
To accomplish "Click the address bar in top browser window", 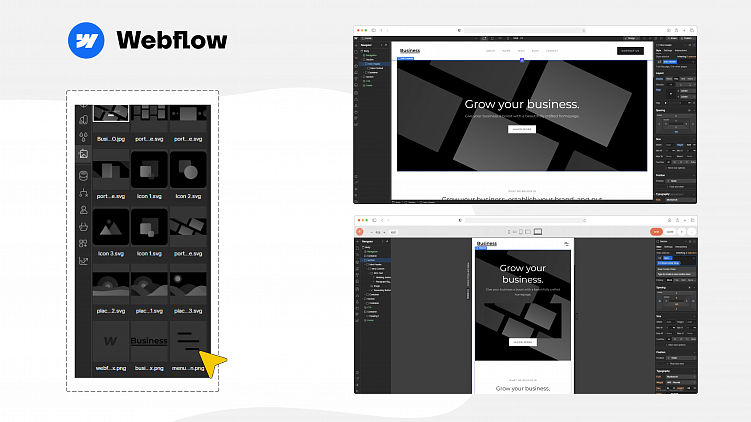I will click(x=525, y=30).
